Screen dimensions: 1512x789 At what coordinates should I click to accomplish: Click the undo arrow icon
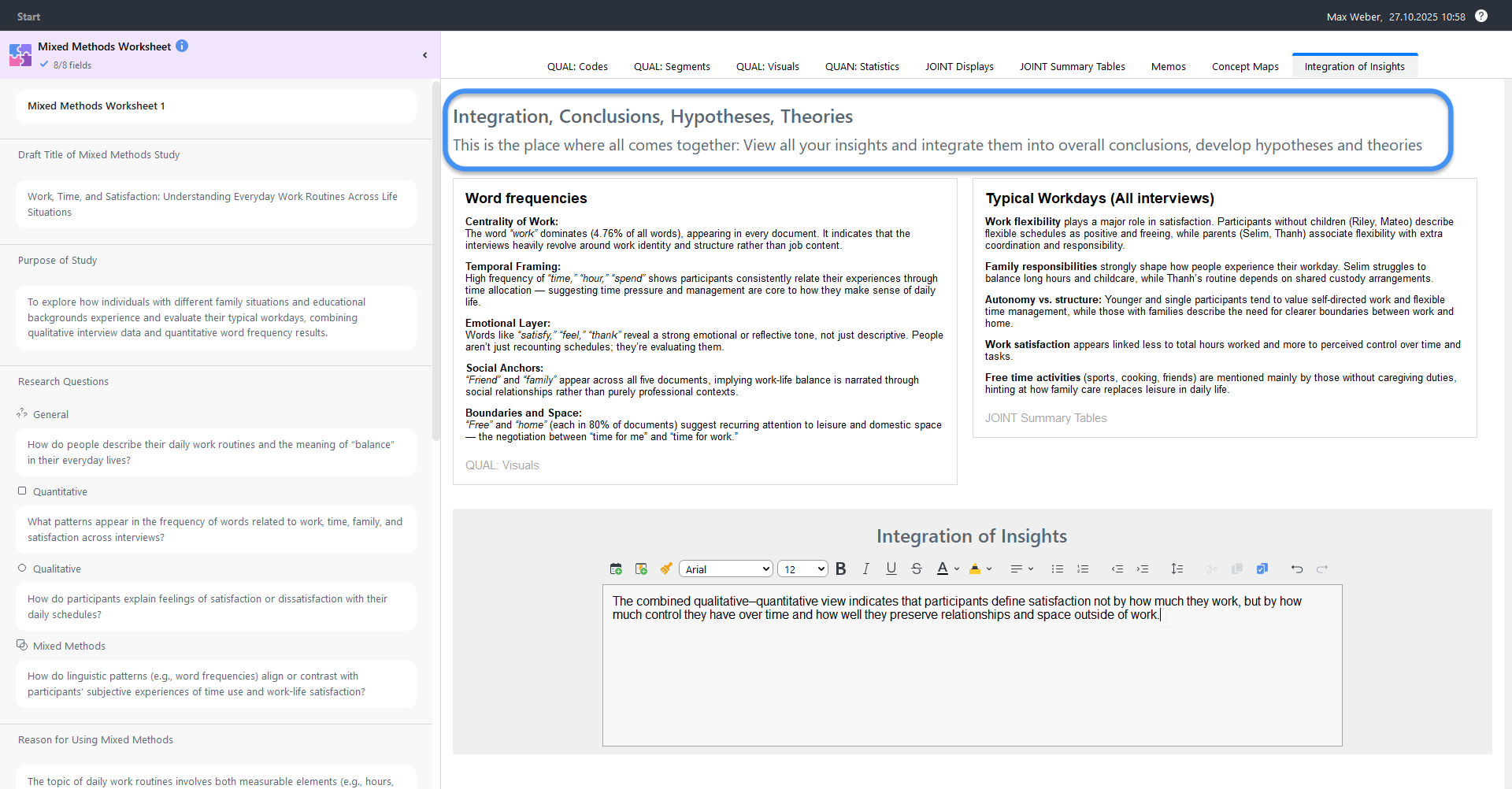click(1297, 569)
